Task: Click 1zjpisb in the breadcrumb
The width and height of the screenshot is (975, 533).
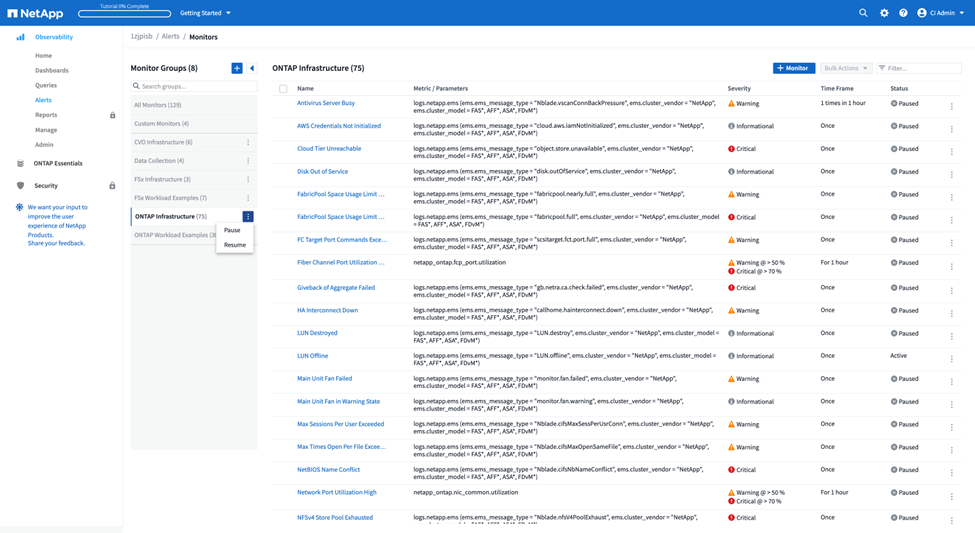Action: click(x=141, y=37)
